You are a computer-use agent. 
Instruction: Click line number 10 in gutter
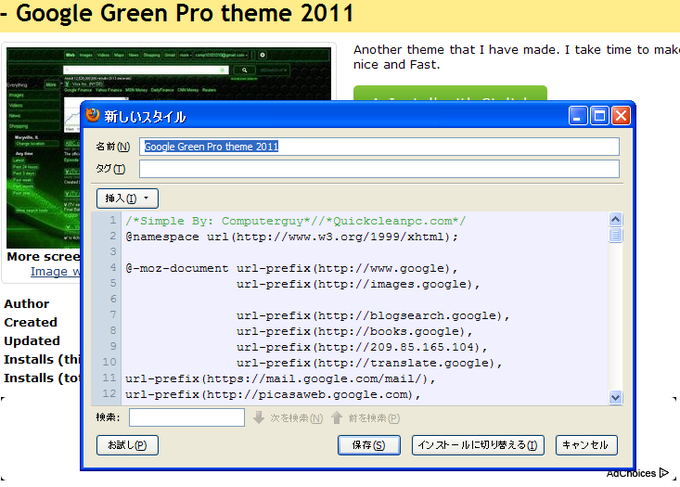point(109,362)
